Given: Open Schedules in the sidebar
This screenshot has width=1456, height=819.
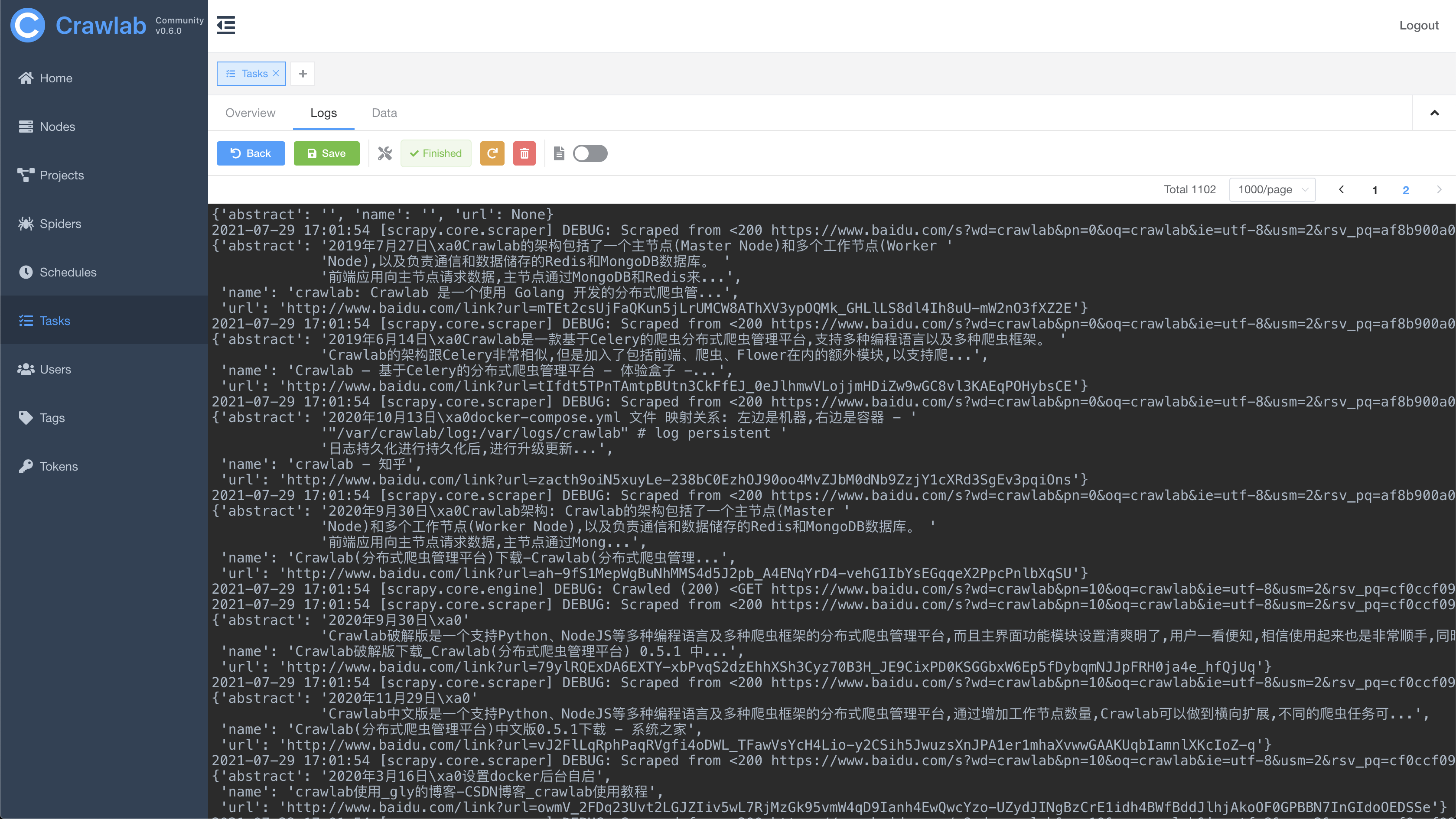Looking at the screenshot, I should pos(68,273).
